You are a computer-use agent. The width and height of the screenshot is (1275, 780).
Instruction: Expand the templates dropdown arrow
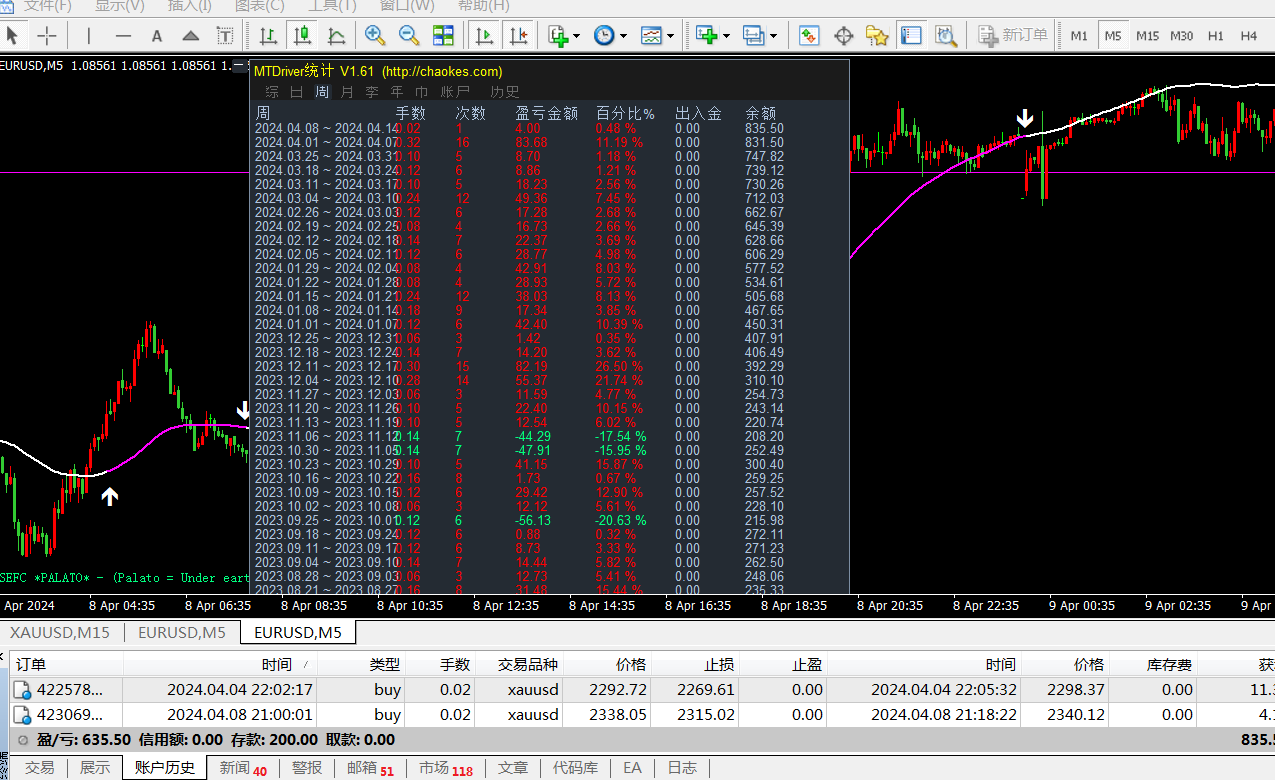[670, 36]
